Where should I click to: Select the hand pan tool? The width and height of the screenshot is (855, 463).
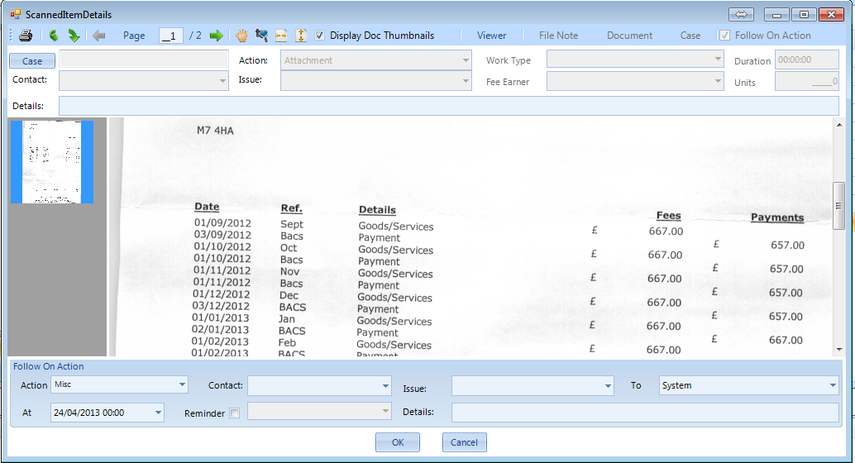[x=242, y=36]
